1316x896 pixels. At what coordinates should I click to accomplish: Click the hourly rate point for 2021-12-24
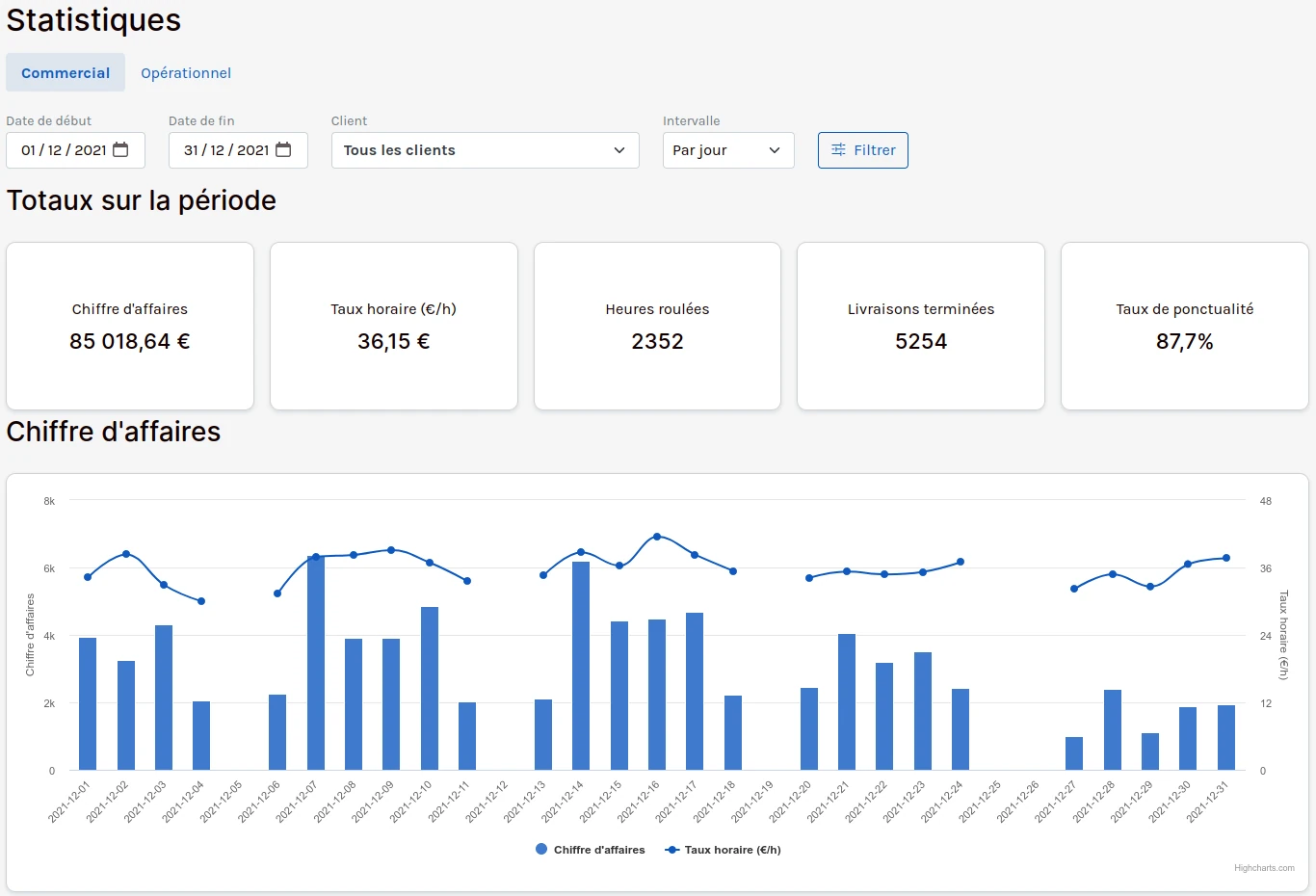pyautogui.click(x=961, y=562)
